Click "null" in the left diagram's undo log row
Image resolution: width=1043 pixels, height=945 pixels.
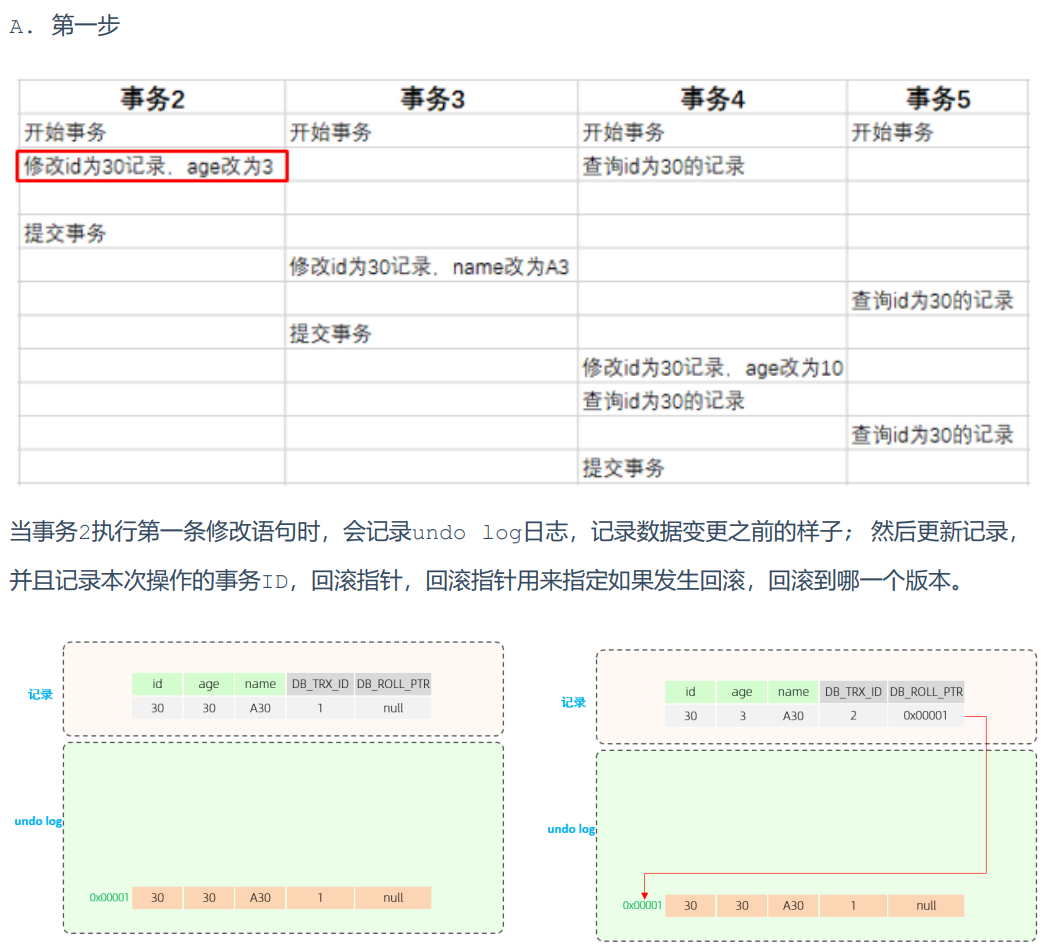(x=393, y=897)
